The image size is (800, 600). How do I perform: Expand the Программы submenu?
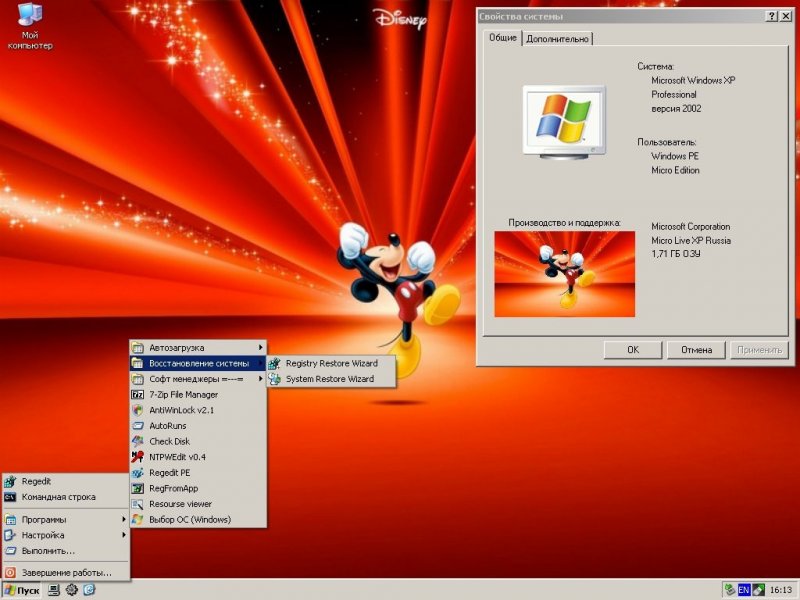[x=65, y=519]
